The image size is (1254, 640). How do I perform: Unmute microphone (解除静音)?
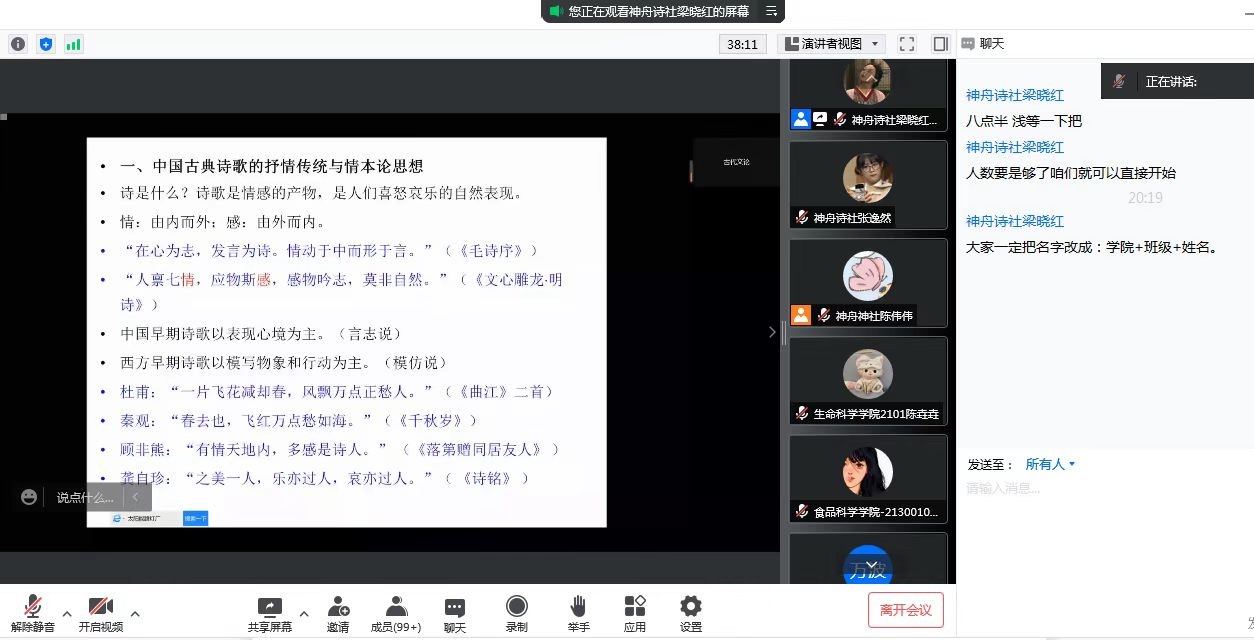33,613
